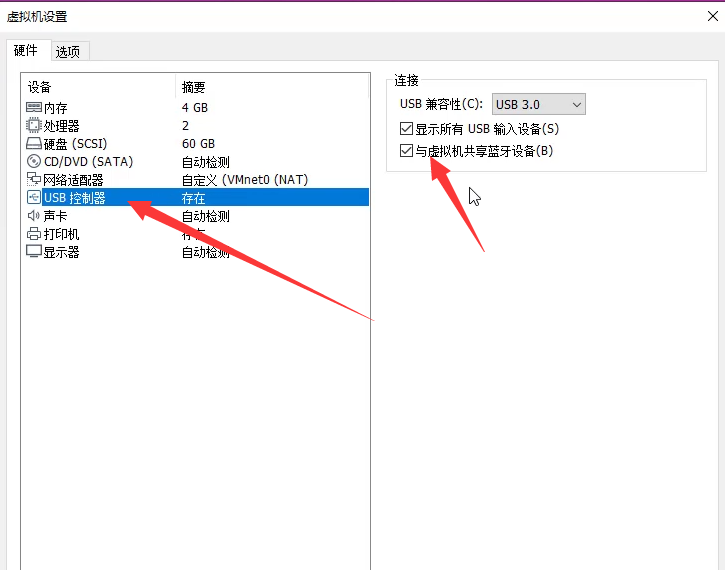Click the hard disk (SCSI) icon
725x570 pixels.
click(34, 144)
